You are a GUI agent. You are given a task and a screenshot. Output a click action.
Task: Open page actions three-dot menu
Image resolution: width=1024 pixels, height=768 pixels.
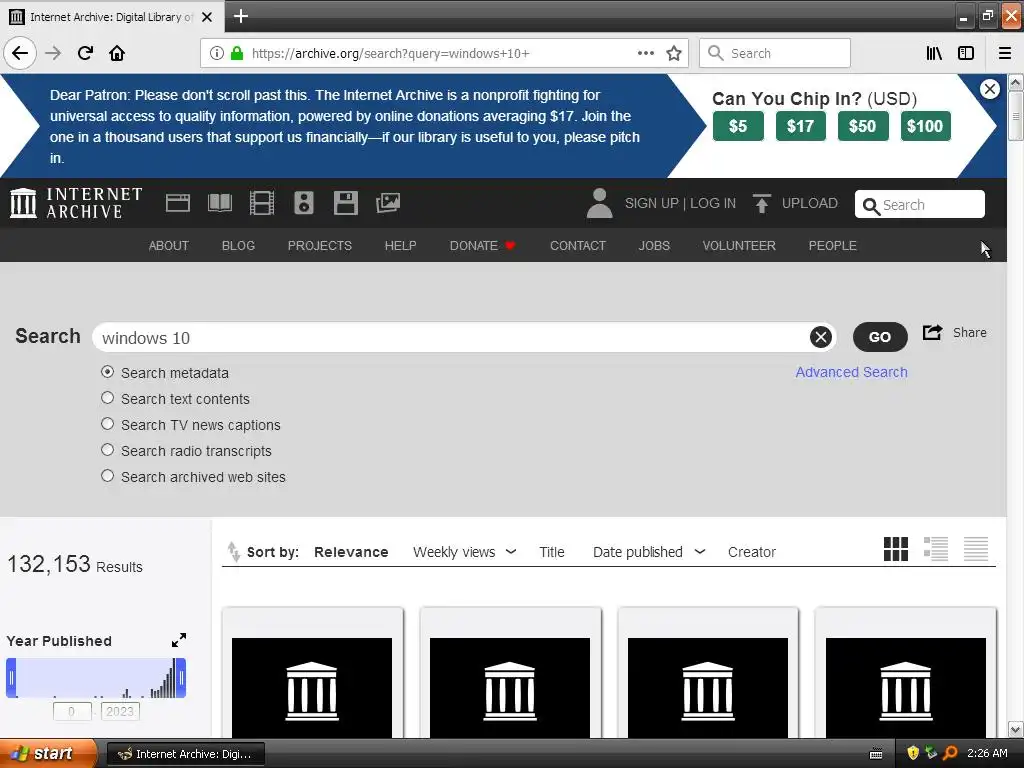(645, 53)
